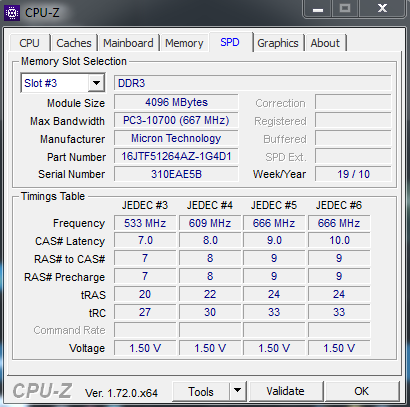Viewport: 410px width, 407px height.
Task: Click the empty Registered field
Action: [353, 120]
